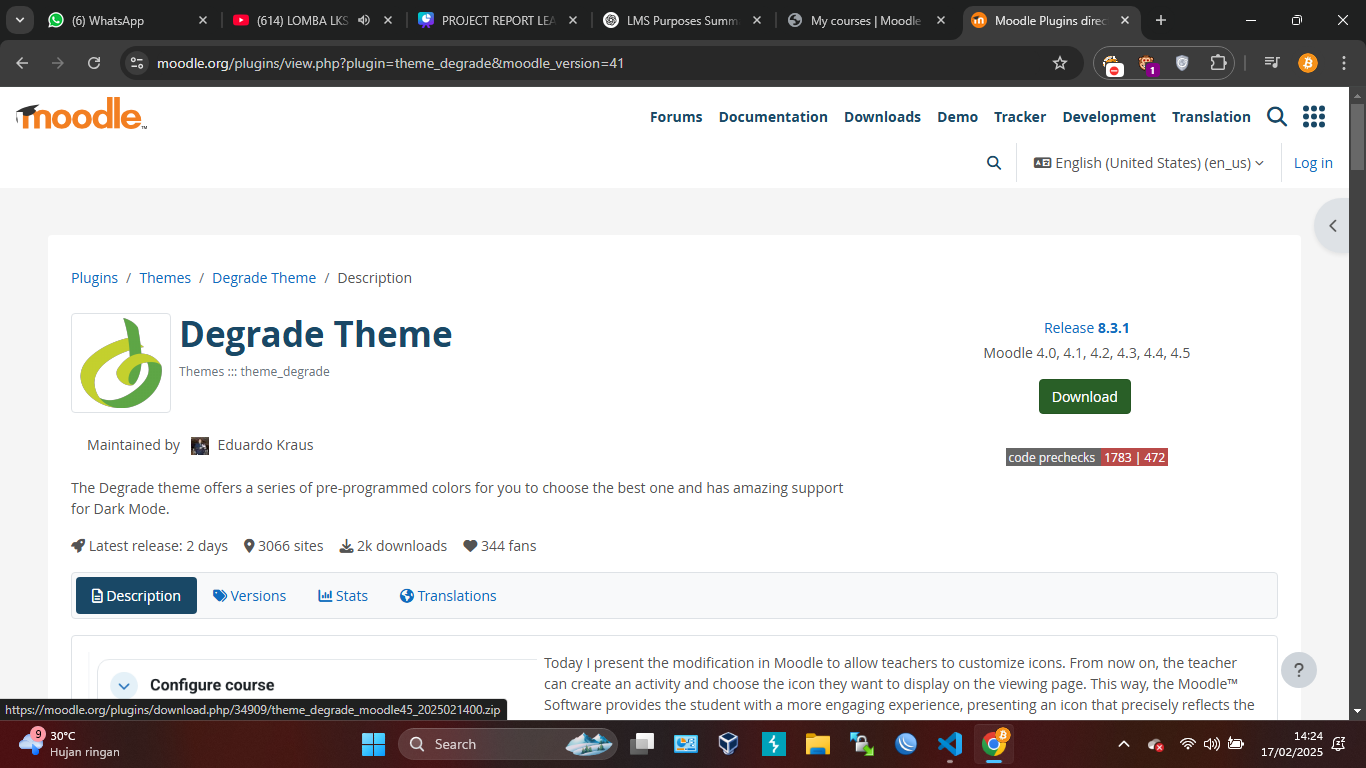
Task: Bookmark this page with the star icon
Action: (x=1060, y=63)
